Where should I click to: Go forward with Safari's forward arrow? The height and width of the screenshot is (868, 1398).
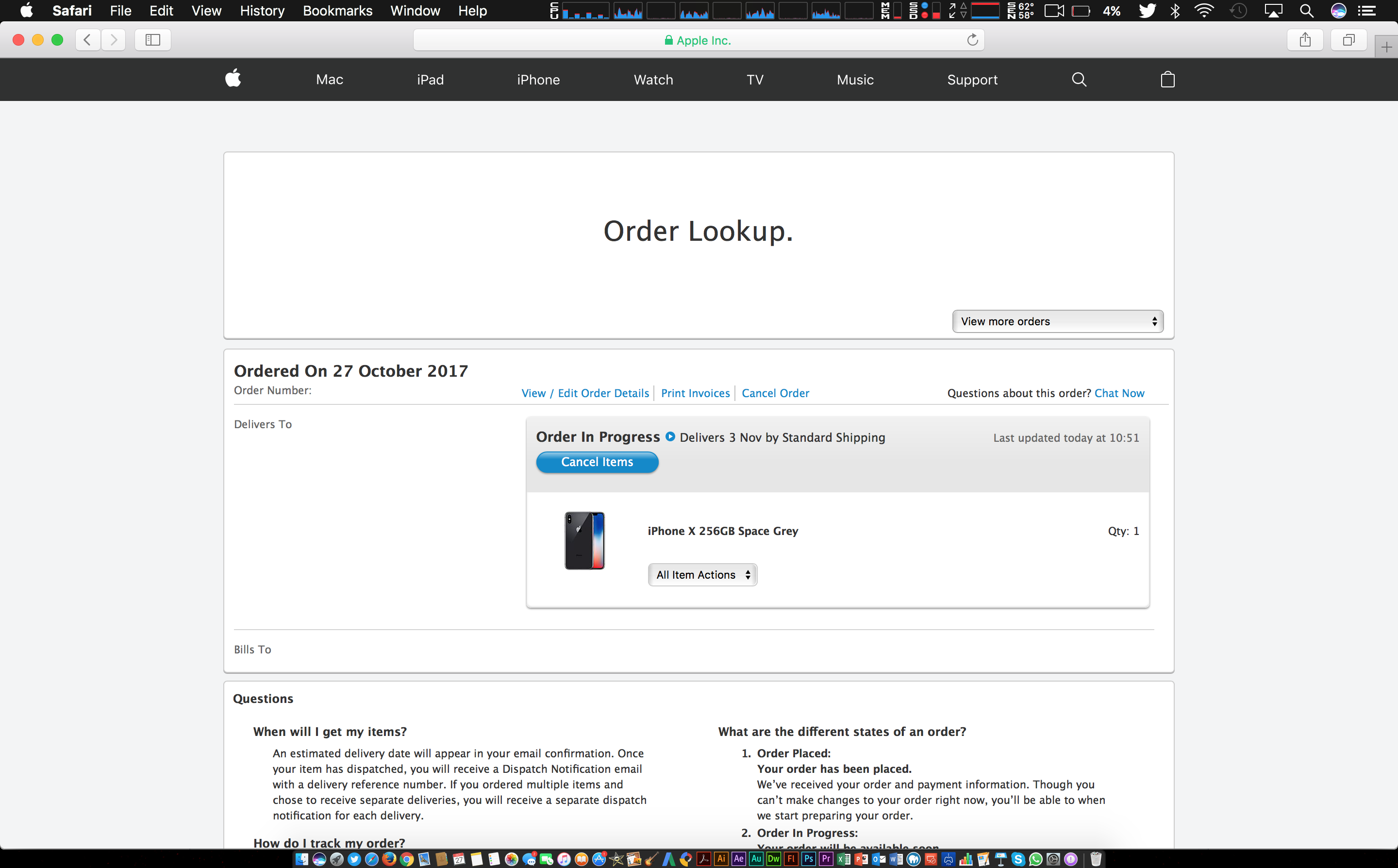pyautogui.click(x=114, y=40)
